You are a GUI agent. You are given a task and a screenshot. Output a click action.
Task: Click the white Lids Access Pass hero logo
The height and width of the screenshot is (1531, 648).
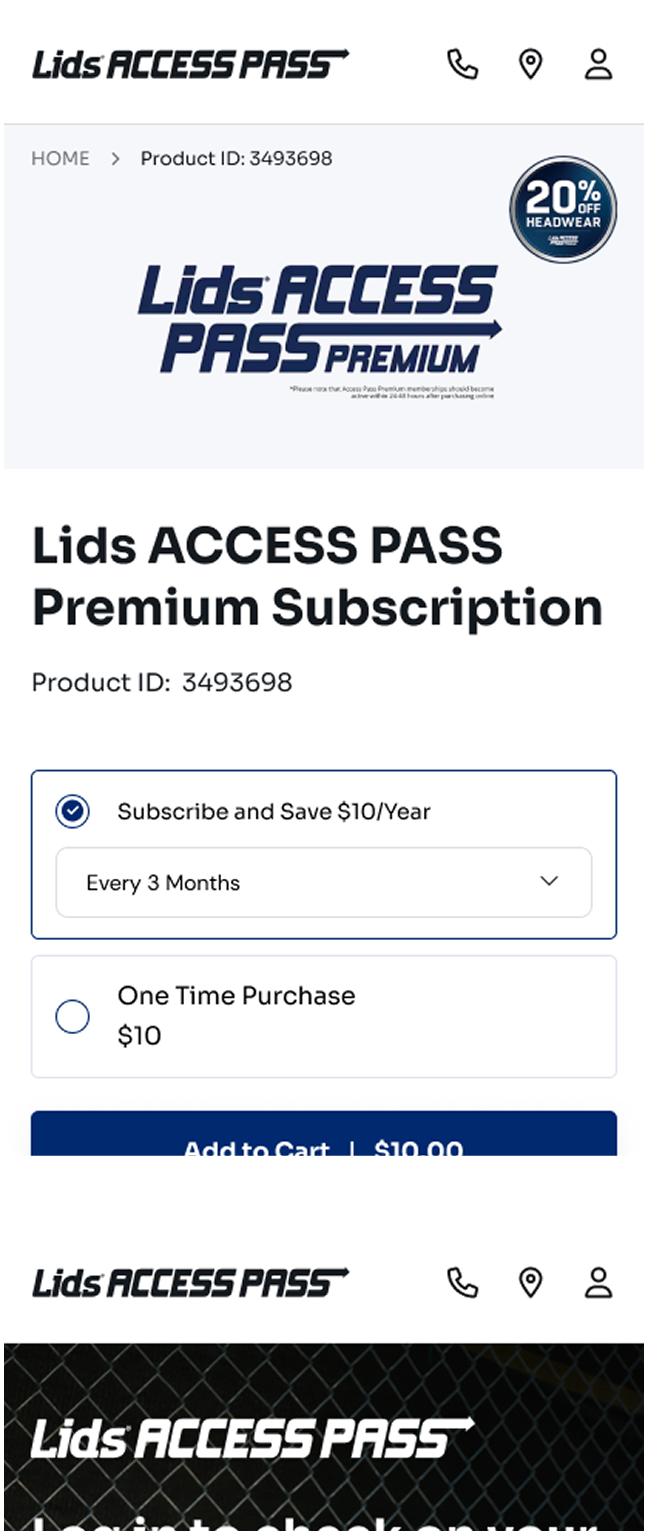pos(252,1439)
